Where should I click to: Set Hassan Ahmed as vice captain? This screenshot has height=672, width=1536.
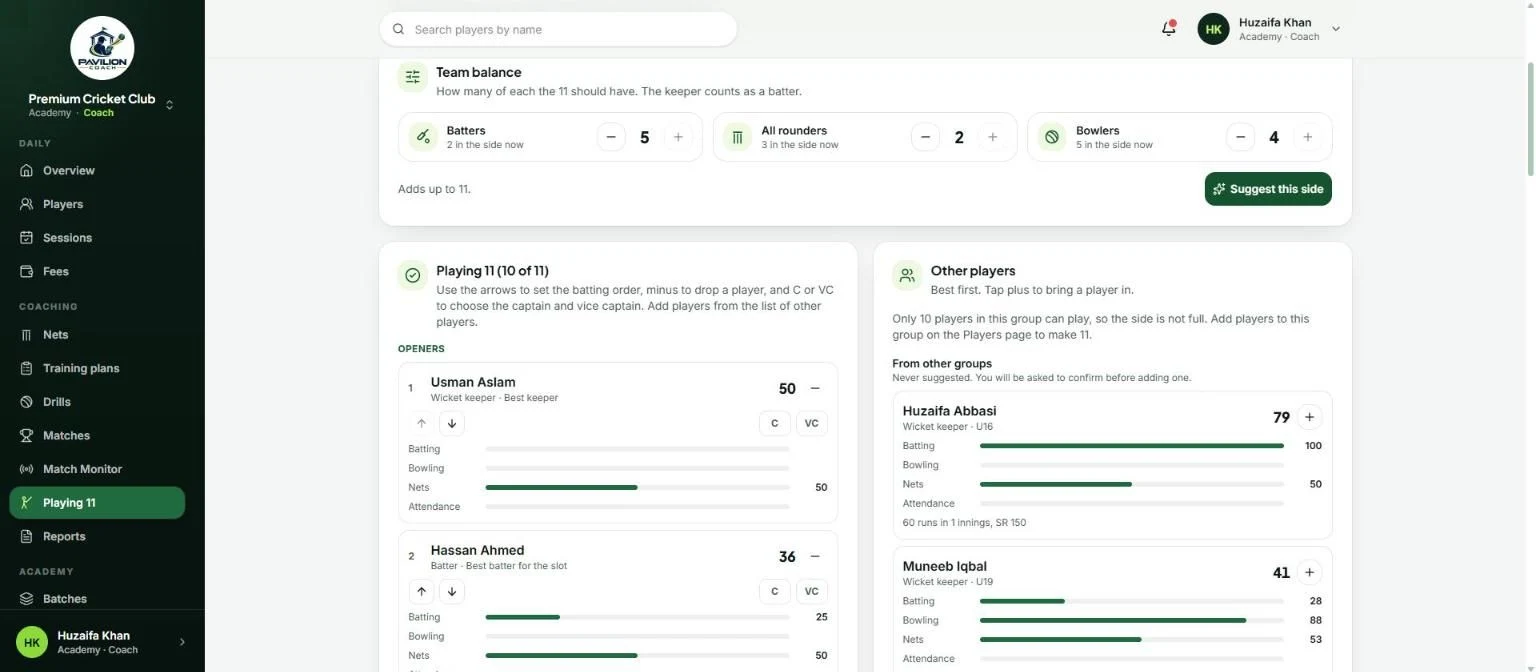coord(811,591)
